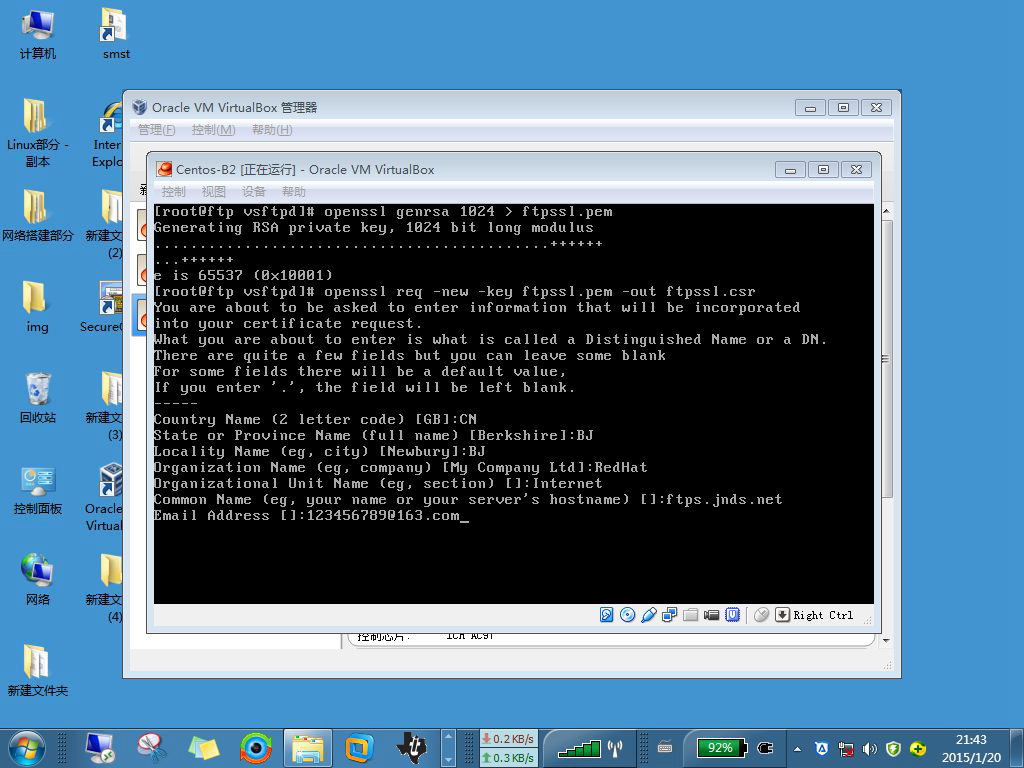The width and height of the screenshot is (1024, 768).
Task: Minimize the Centos-B2 VM window
Action: point(790,170)
